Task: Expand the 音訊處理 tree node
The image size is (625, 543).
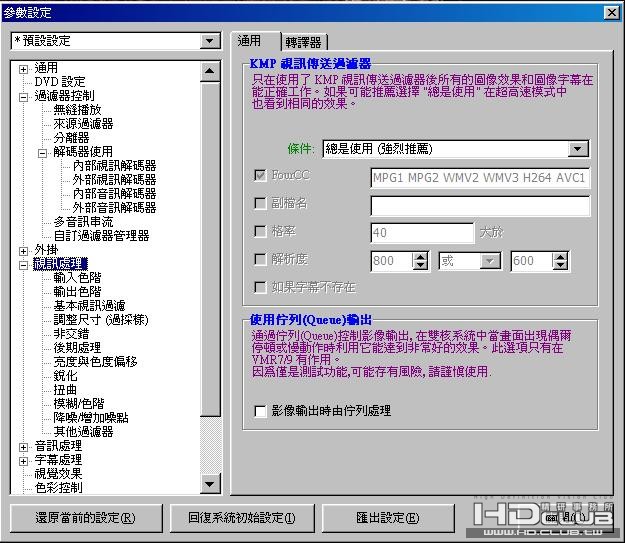Action: pos(23,447)
